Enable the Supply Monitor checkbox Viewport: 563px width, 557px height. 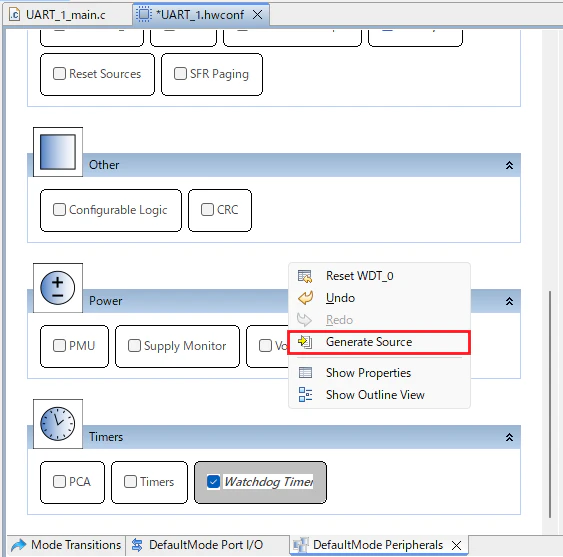tap(134, 345)
